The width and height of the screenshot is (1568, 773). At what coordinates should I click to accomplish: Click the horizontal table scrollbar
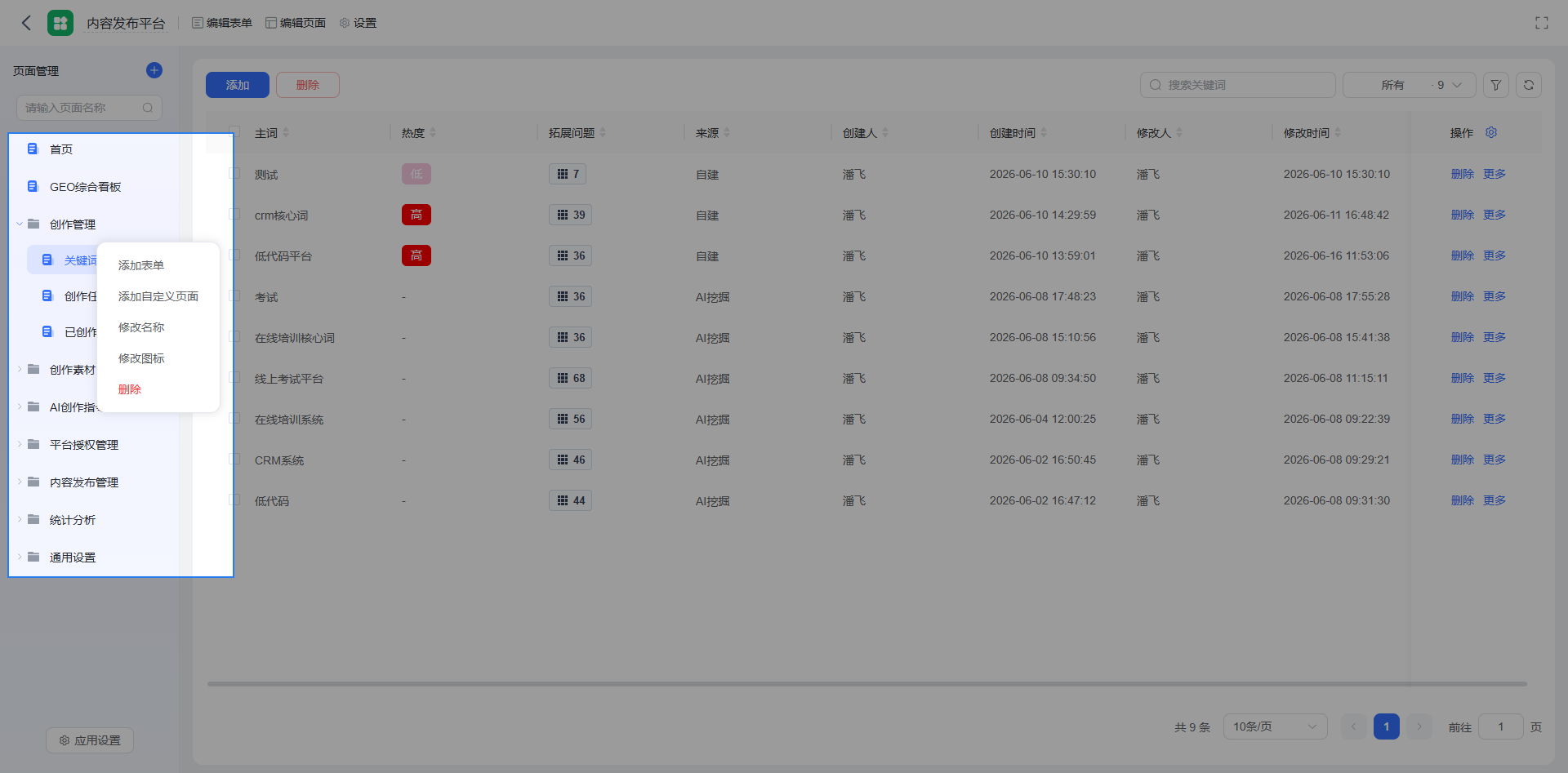[867, 684]
